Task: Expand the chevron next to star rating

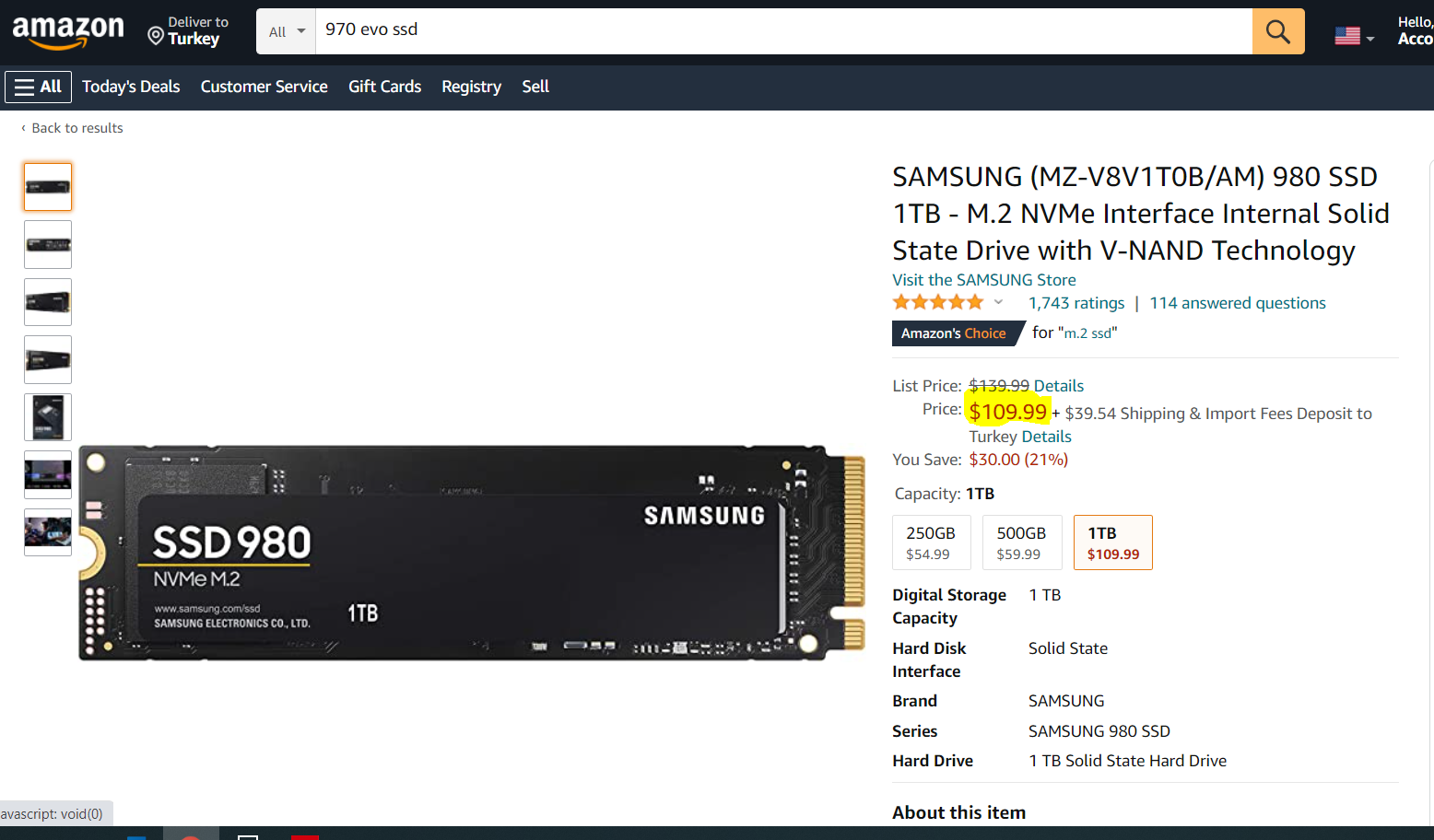Action: point(998,302)
